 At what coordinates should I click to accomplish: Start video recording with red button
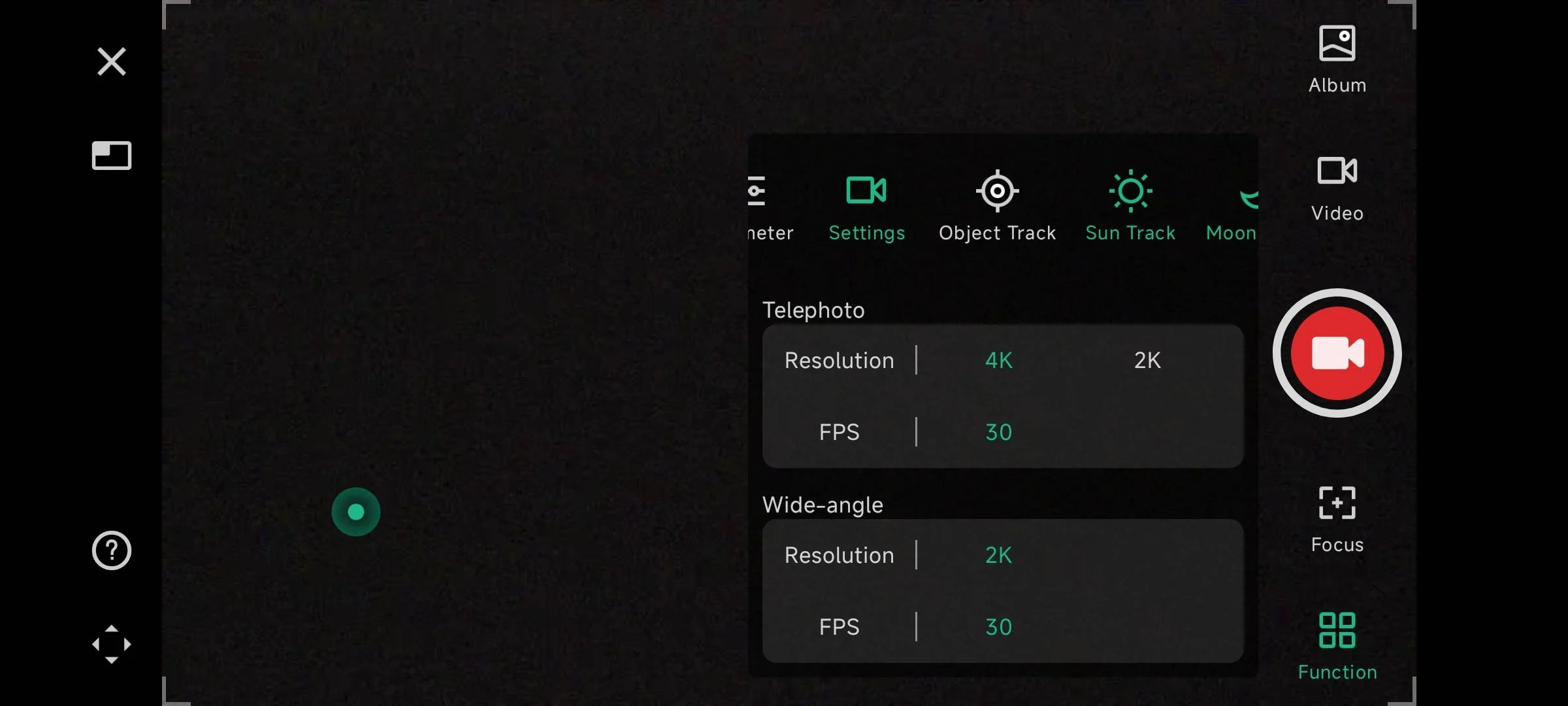pos(1337,353)
